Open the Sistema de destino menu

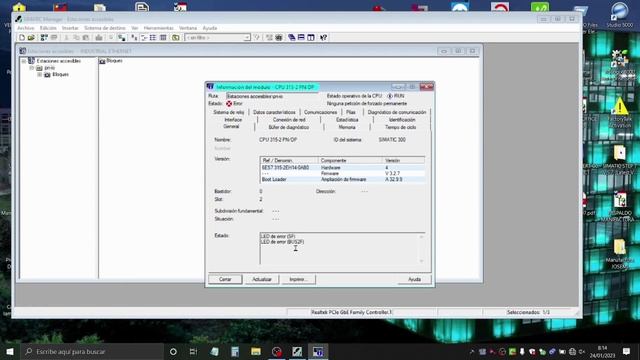click(x=105, y=28)
